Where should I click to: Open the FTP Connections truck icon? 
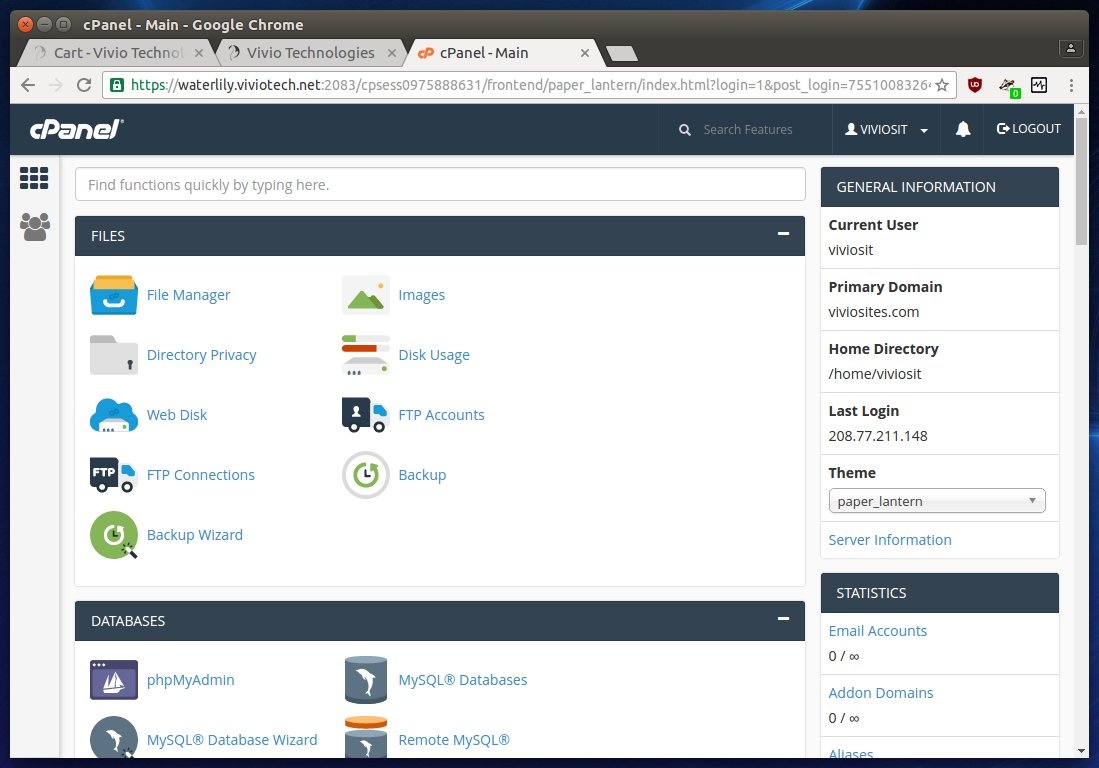coord(112,474)
